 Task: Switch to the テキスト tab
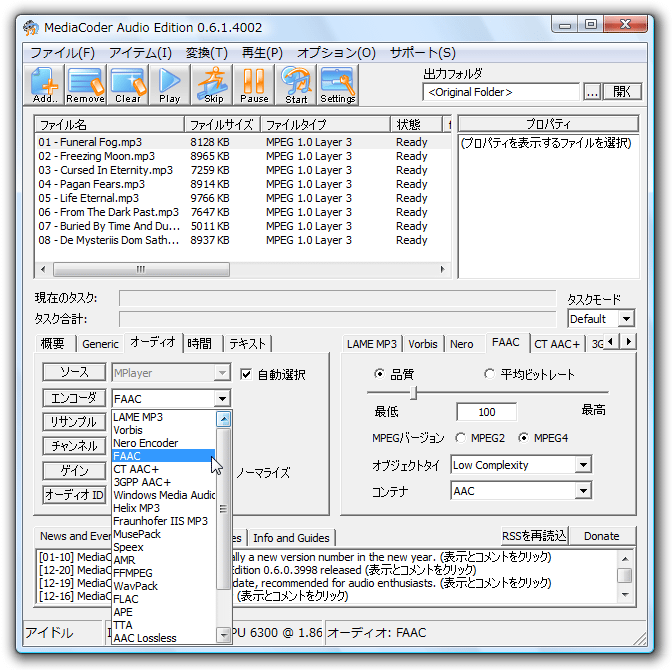[x=248, y=344]
